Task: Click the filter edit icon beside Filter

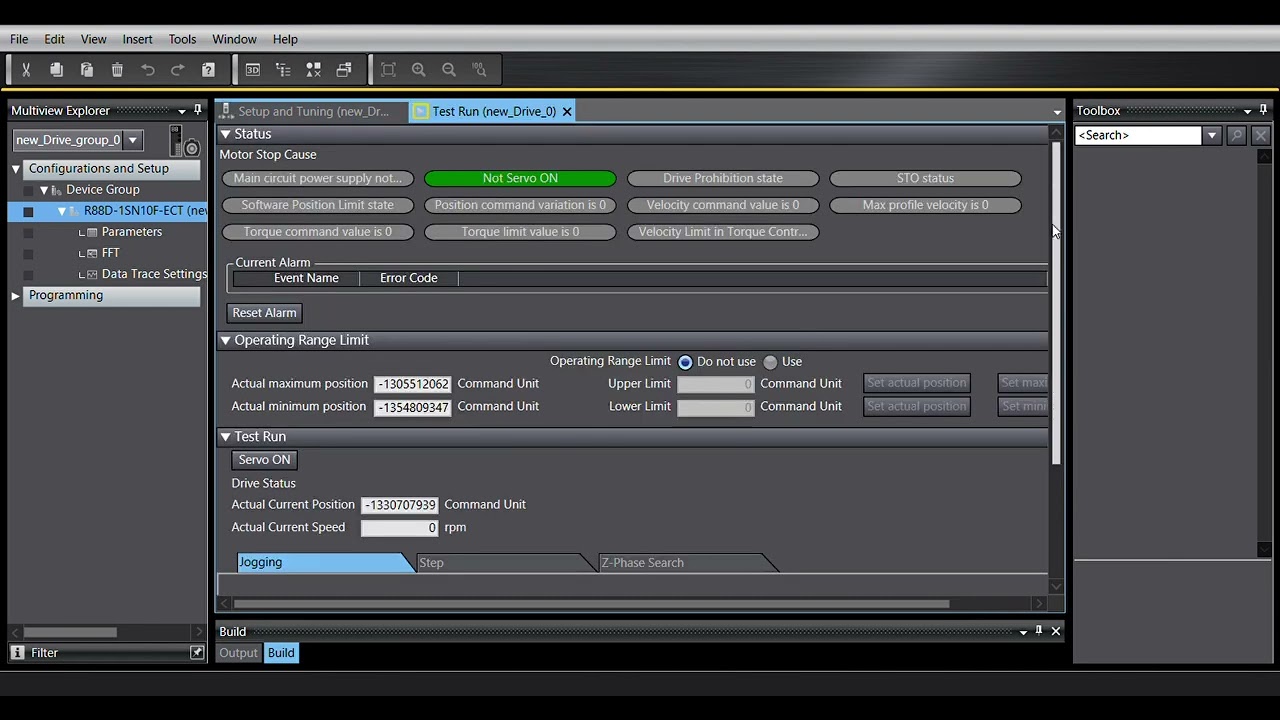Action: (197, 653)
